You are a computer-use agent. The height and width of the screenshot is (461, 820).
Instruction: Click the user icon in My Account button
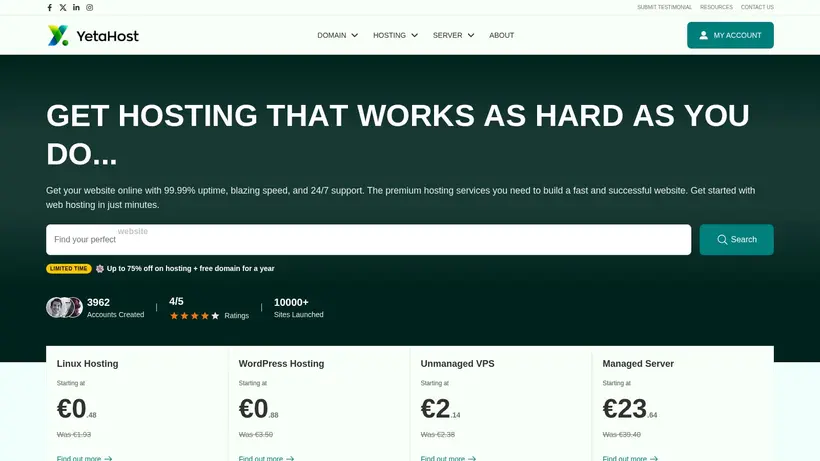click(x=703, y=35)
